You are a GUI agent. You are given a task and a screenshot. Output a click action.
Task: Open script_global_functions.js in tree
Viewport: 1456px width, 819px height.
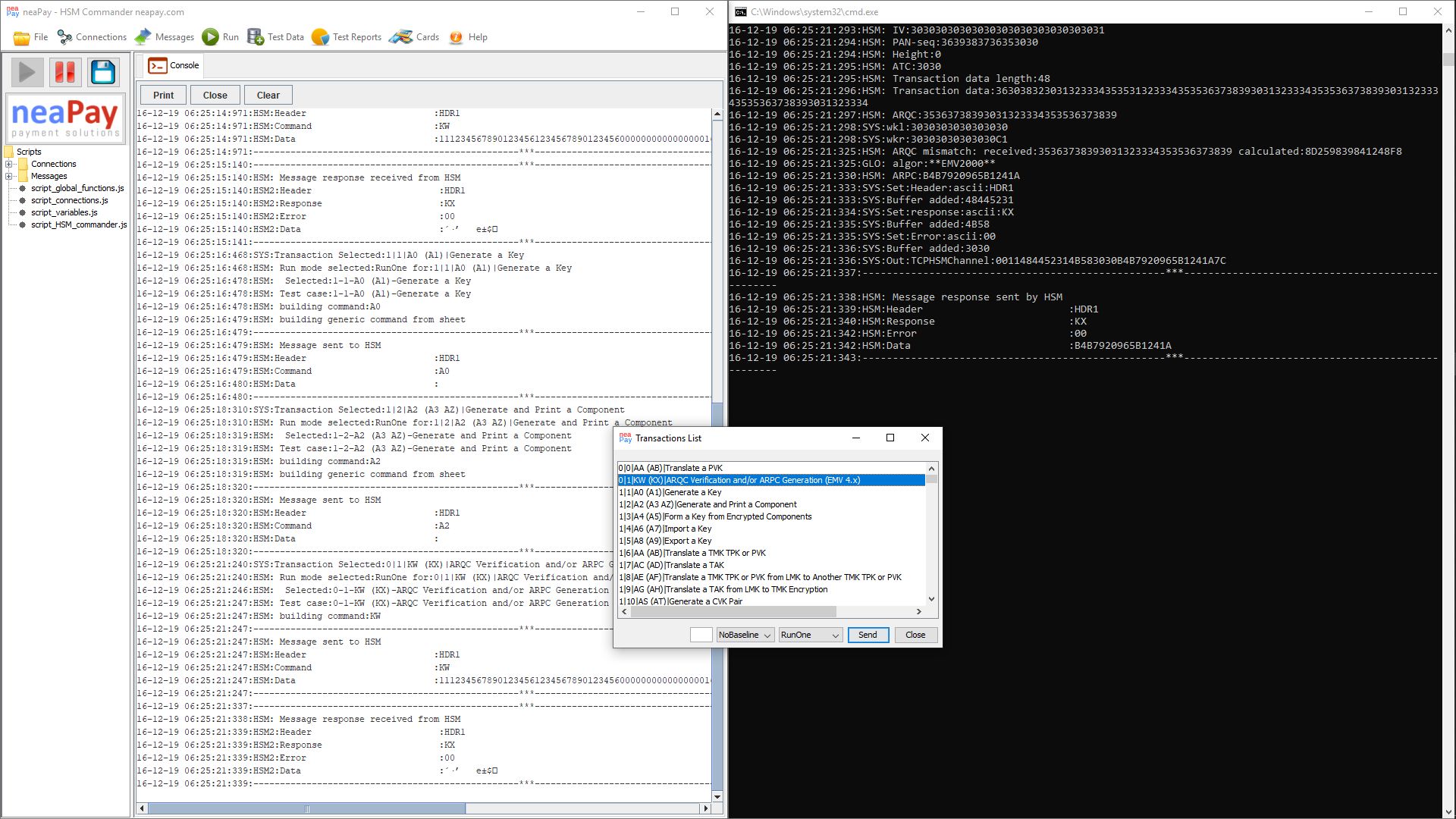click(77, 188)
